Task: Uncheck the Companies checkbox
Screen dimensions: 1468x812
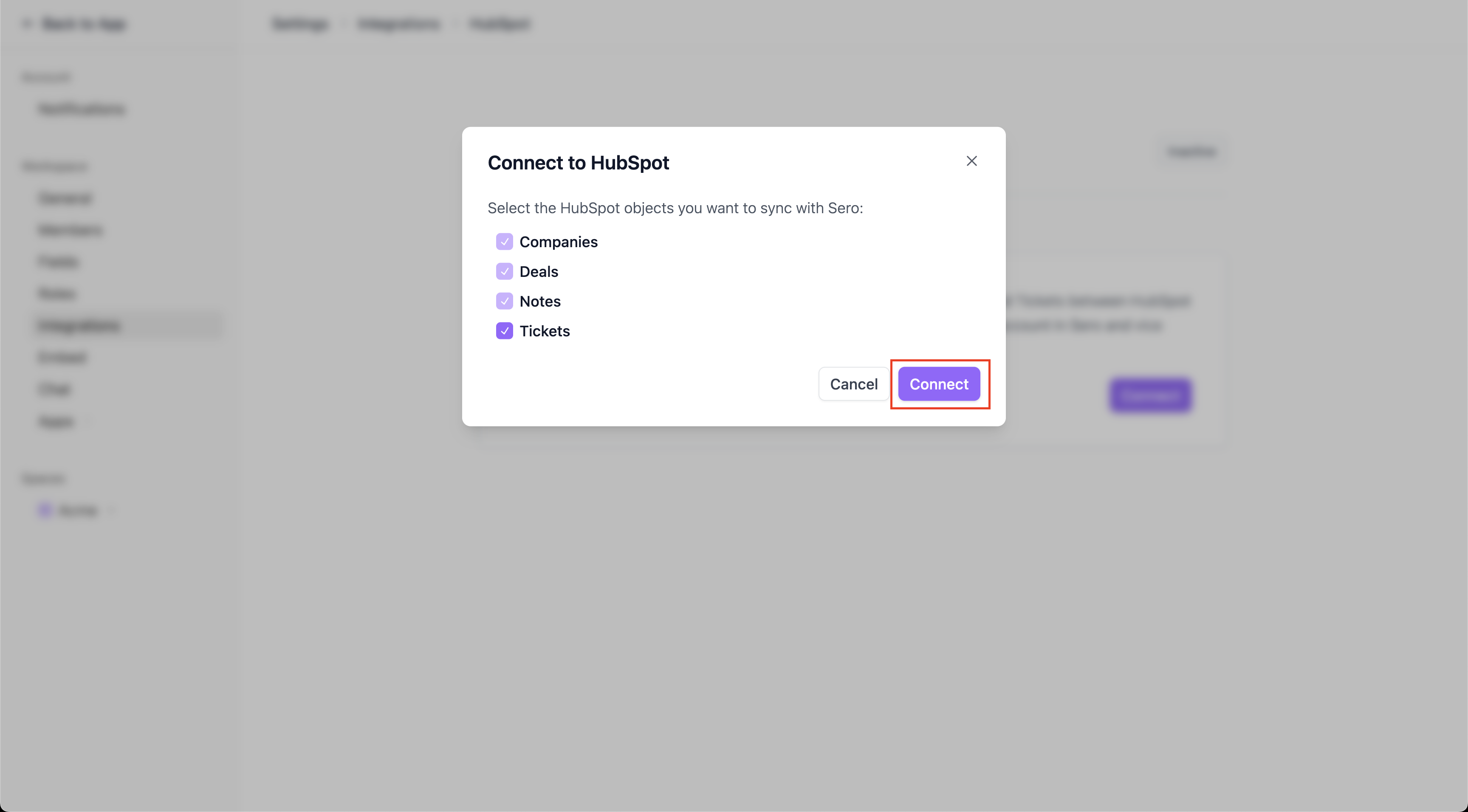Action: [x=504, y=242]
